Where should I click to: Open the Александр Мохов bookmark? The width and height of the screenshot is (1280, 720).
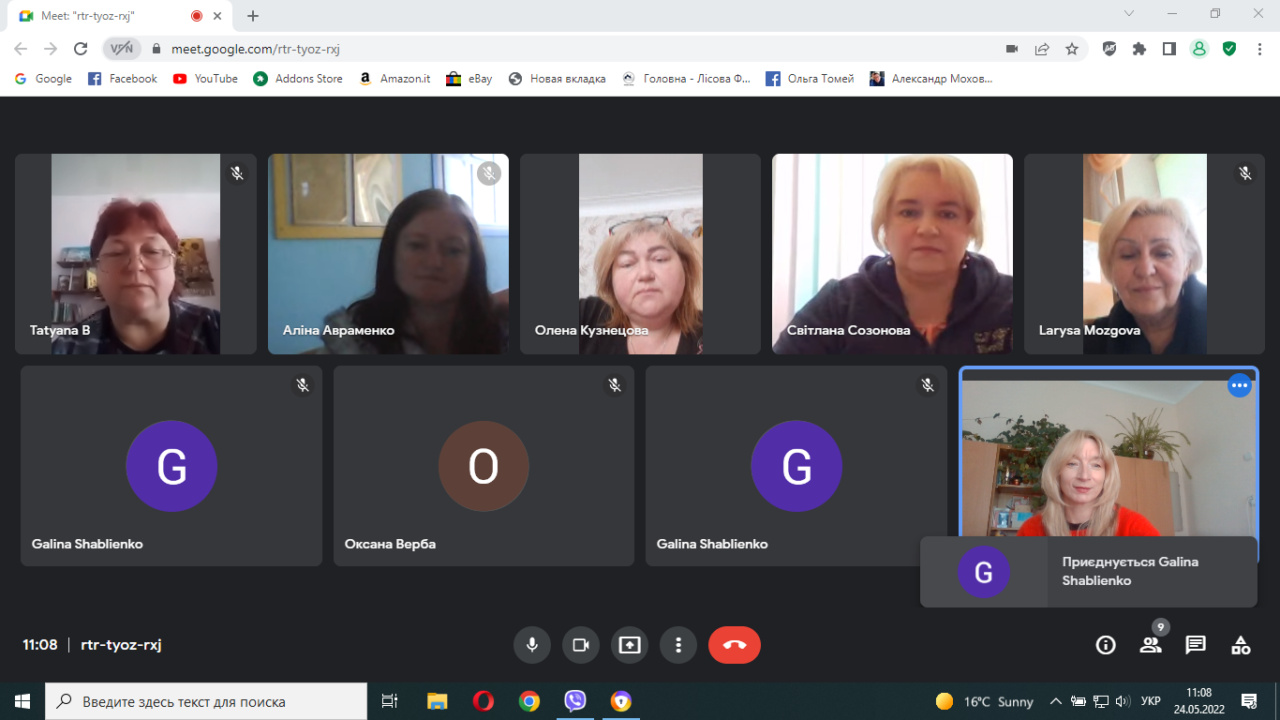[x=931, y=78]
